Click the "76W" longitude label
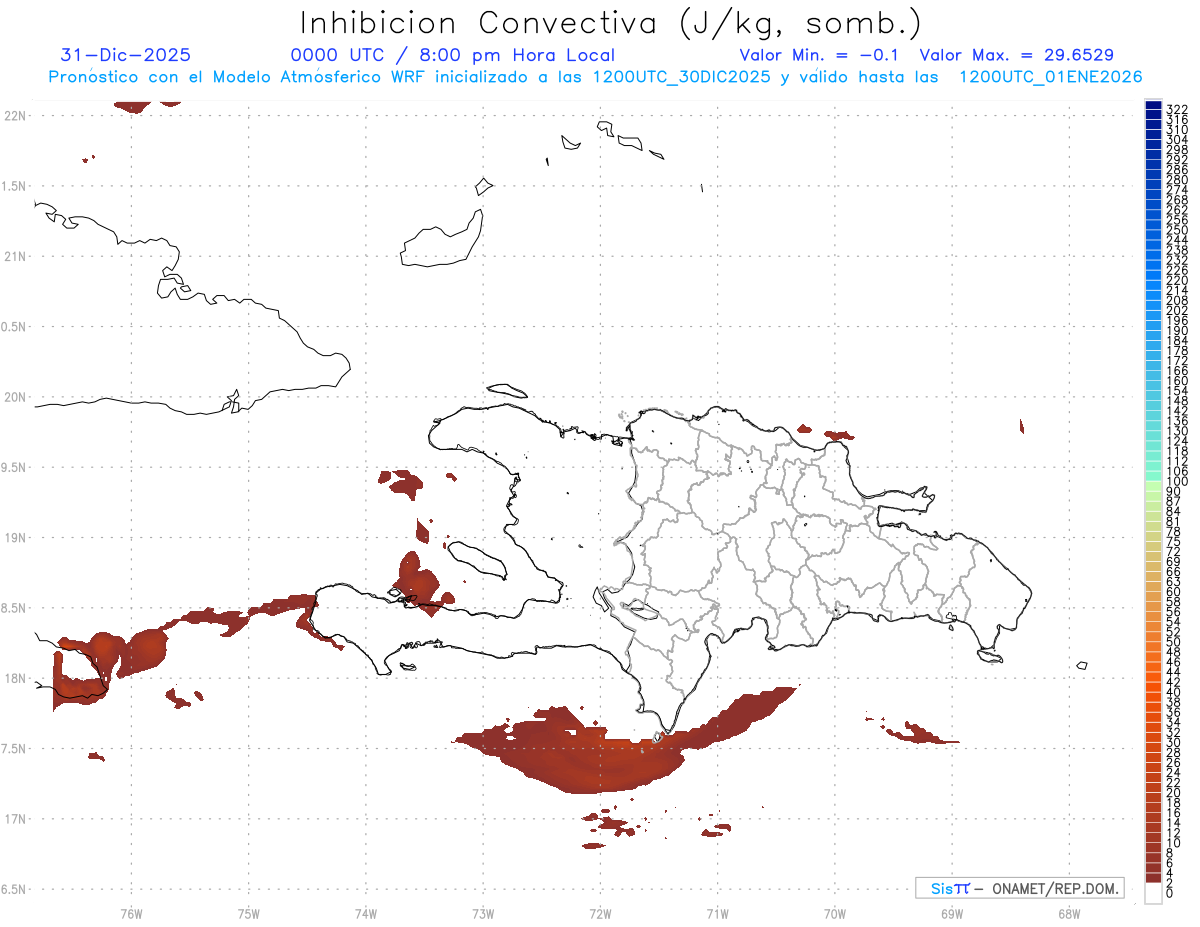This screenshot has width=1200, height=927. pyautogui.click(x=131, y=913)
